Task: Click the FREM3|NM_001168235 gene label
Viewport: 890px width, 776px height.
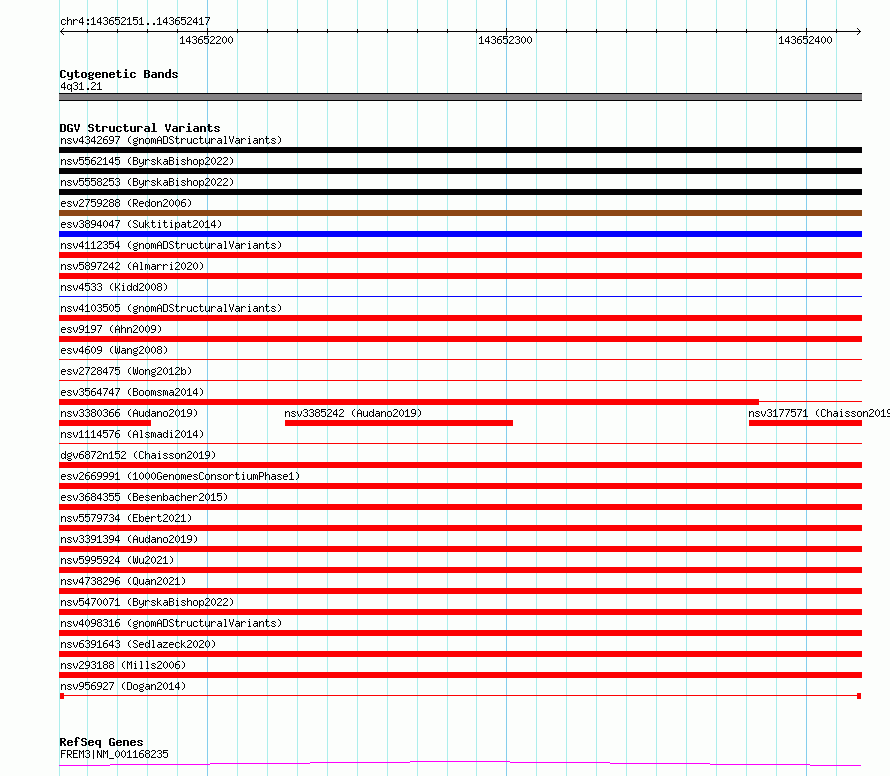Action: click(x=114, y=754)
